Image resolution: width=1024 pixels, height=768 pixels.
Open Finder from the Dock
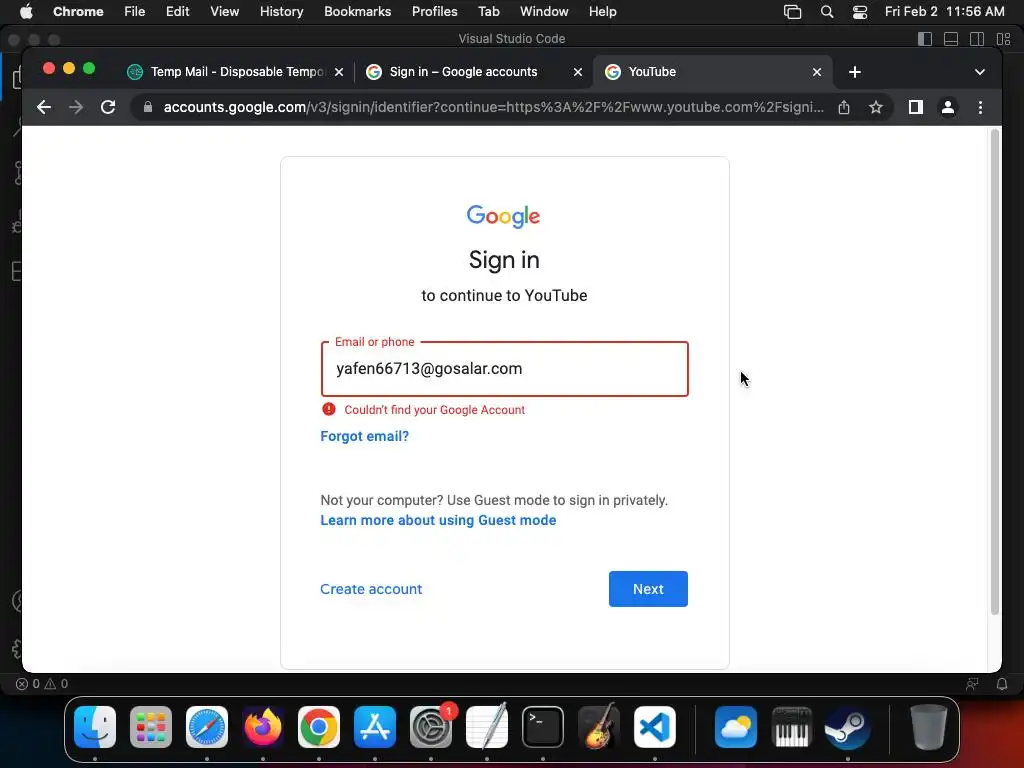(95, 727)
